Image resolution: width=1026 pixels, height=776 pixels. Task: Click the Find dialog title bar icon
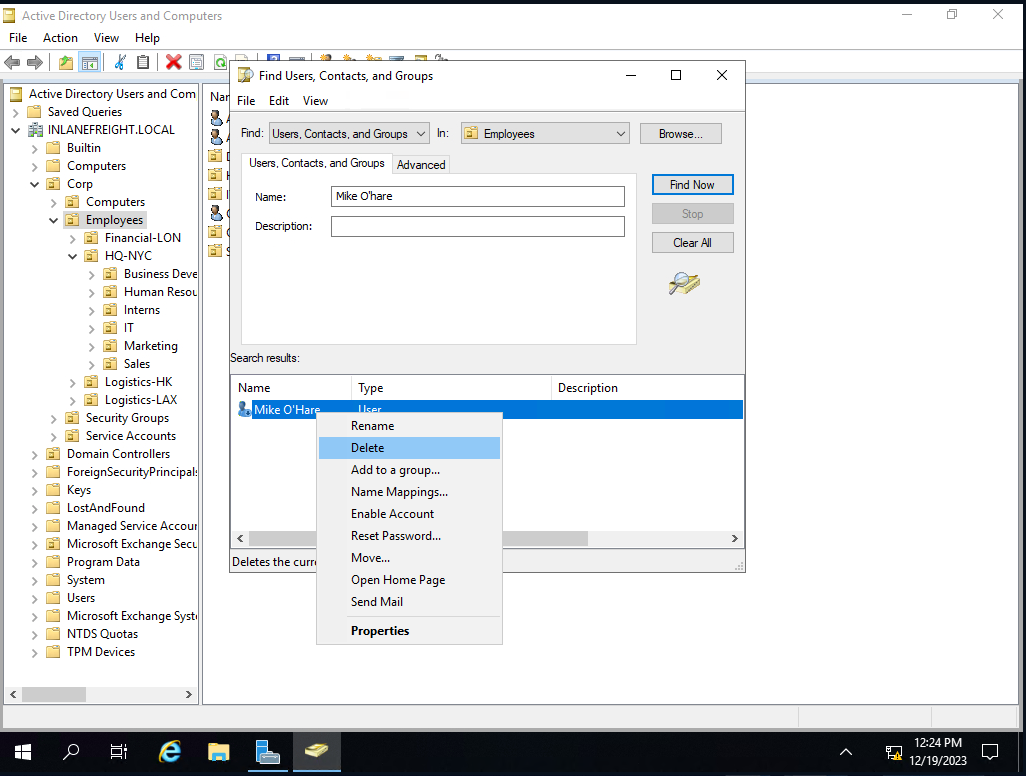tap(245, 75)
